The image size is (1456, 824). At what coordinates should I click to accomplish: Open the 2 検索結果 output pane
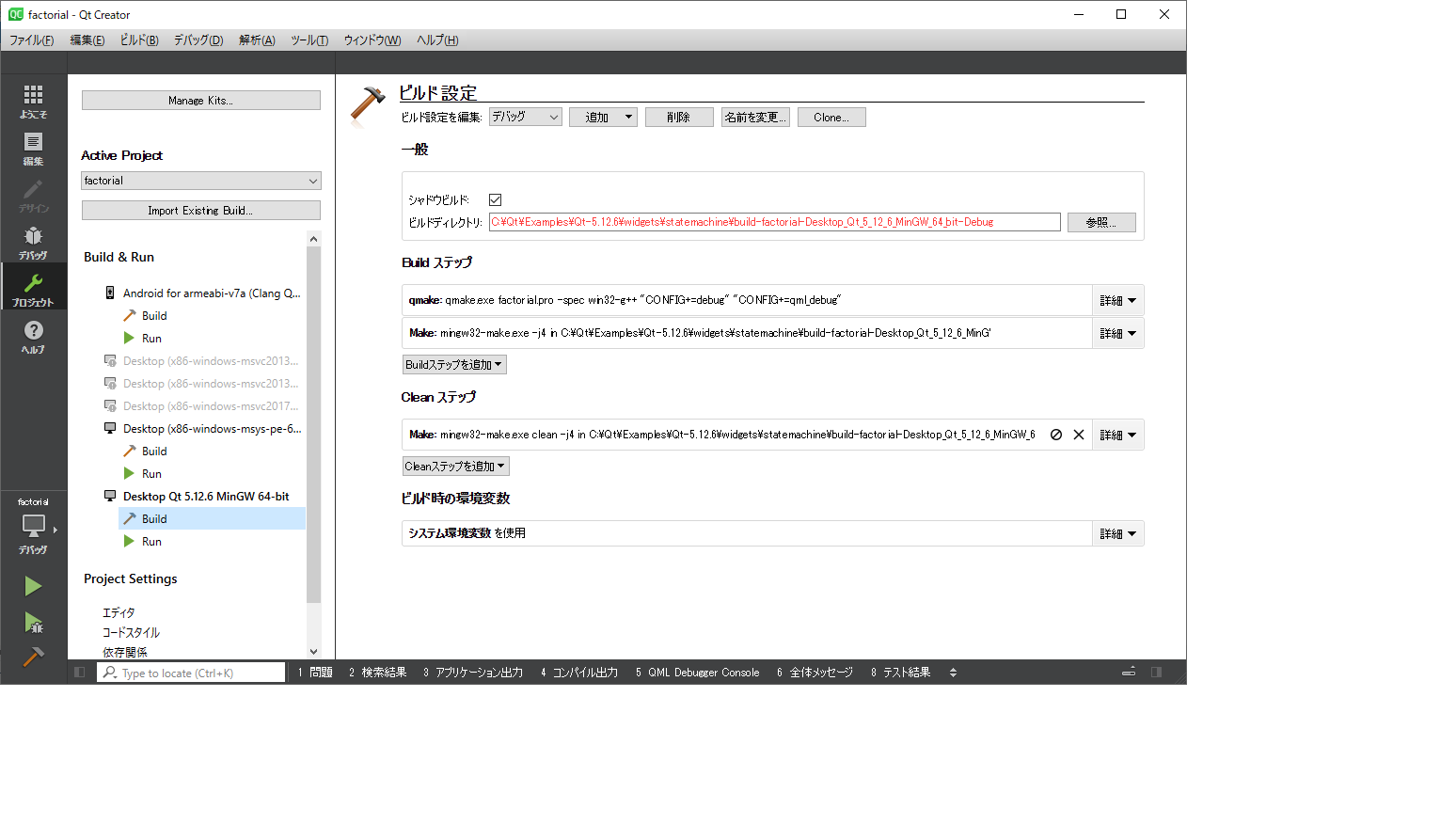[x=377, y=673]
